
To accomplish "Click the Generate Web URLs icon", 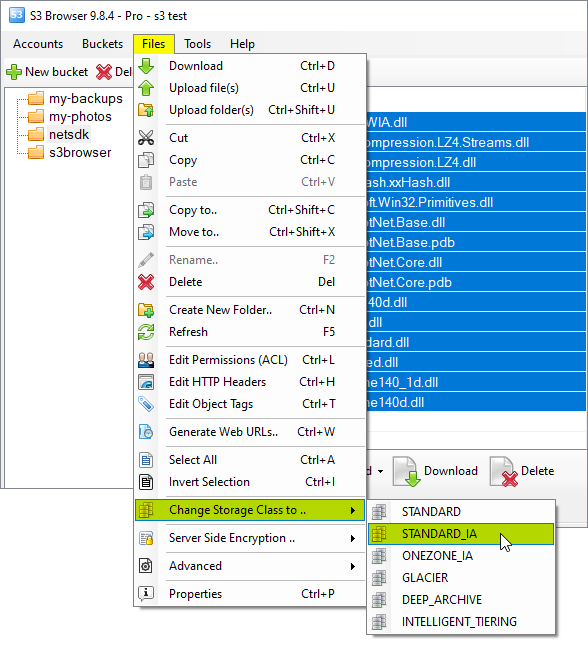I will 146,432.
